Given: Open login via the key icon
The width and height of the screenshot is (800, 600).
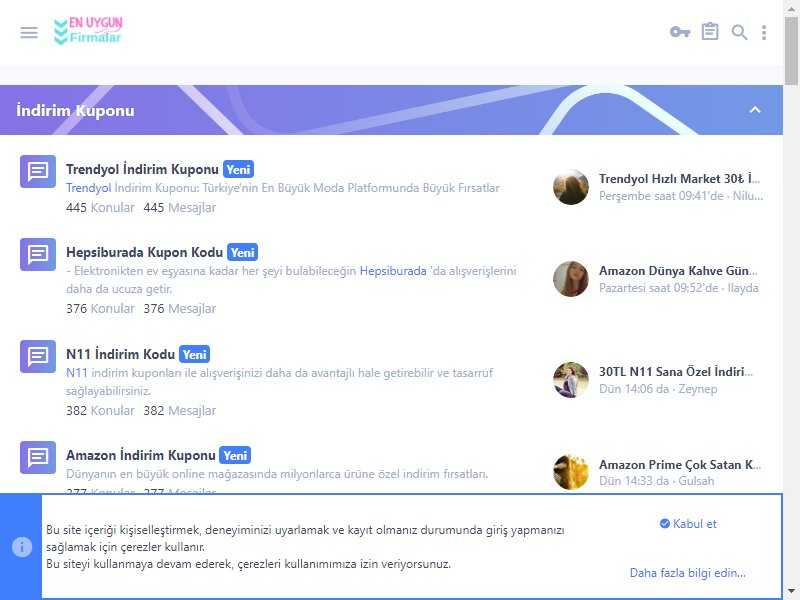Looking at the screenshot, I should 680,33.
